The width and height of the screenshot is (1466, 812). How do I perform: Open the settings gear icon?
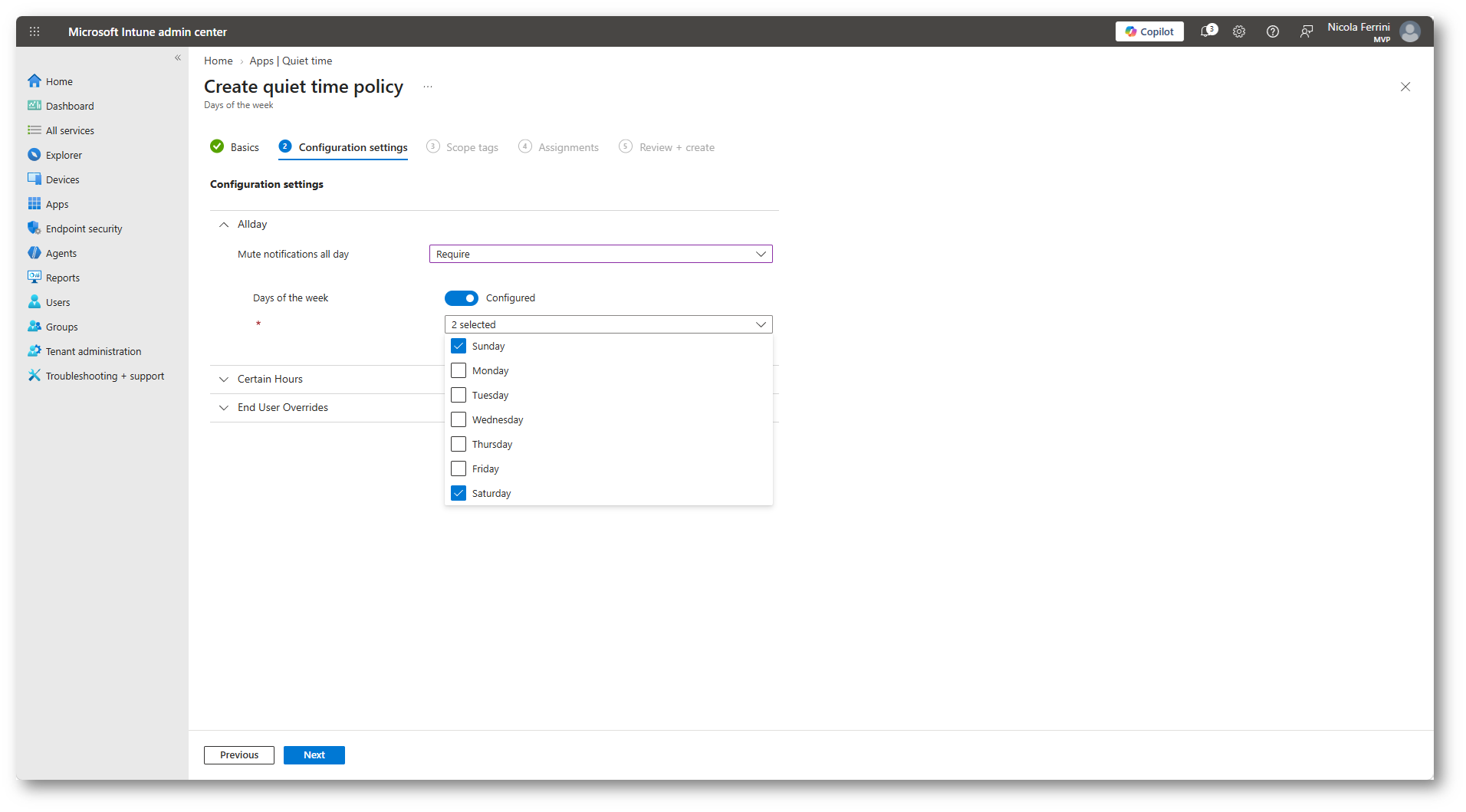tap(1239, 31)
